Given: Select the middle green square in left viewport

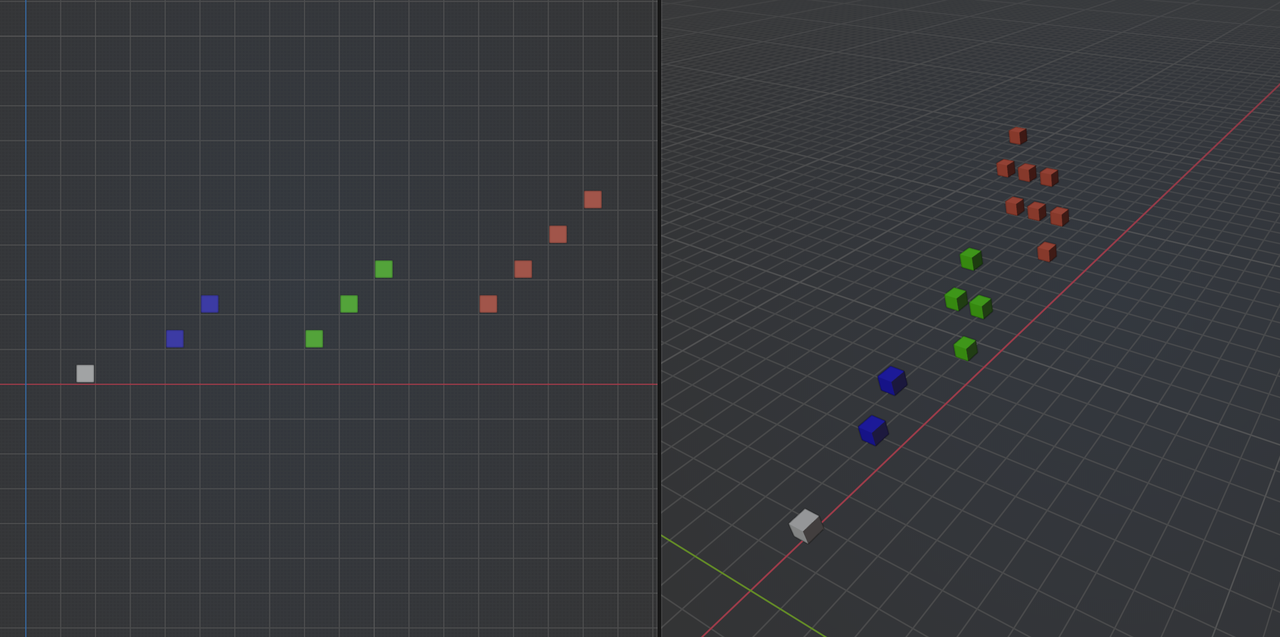Looking at the screenshot, I should click(349, 303).
